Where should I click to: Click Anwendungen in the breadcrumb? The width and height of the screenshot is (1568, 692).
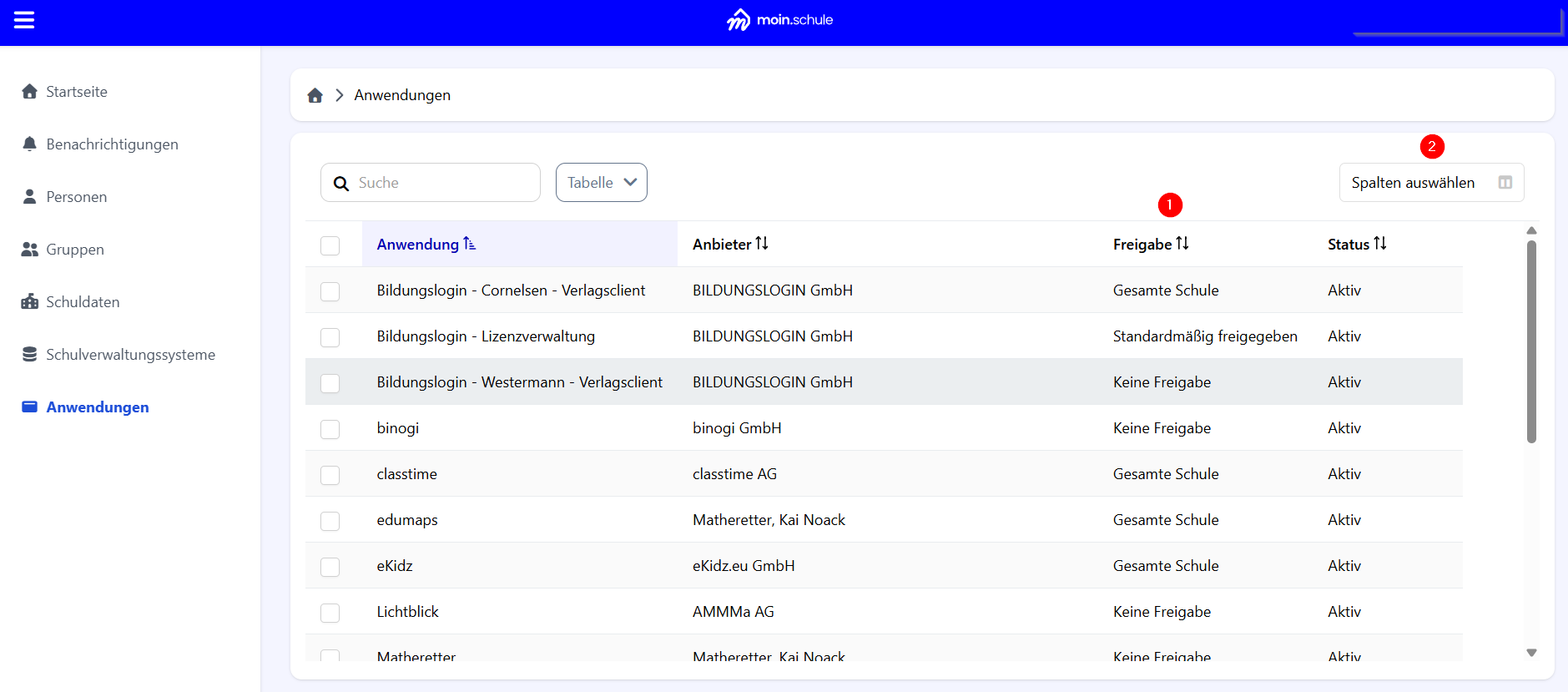(402, 95)
